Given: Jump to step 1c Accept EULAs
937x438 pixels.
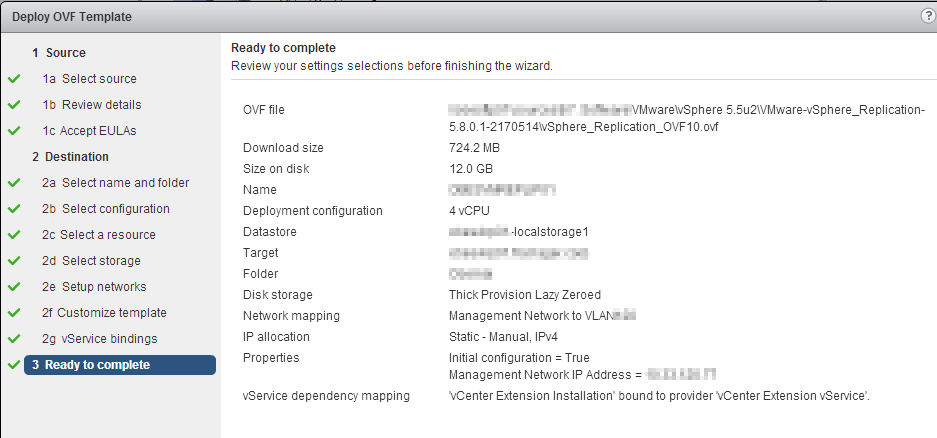Looking at the screenshot, I should (89, 131).
